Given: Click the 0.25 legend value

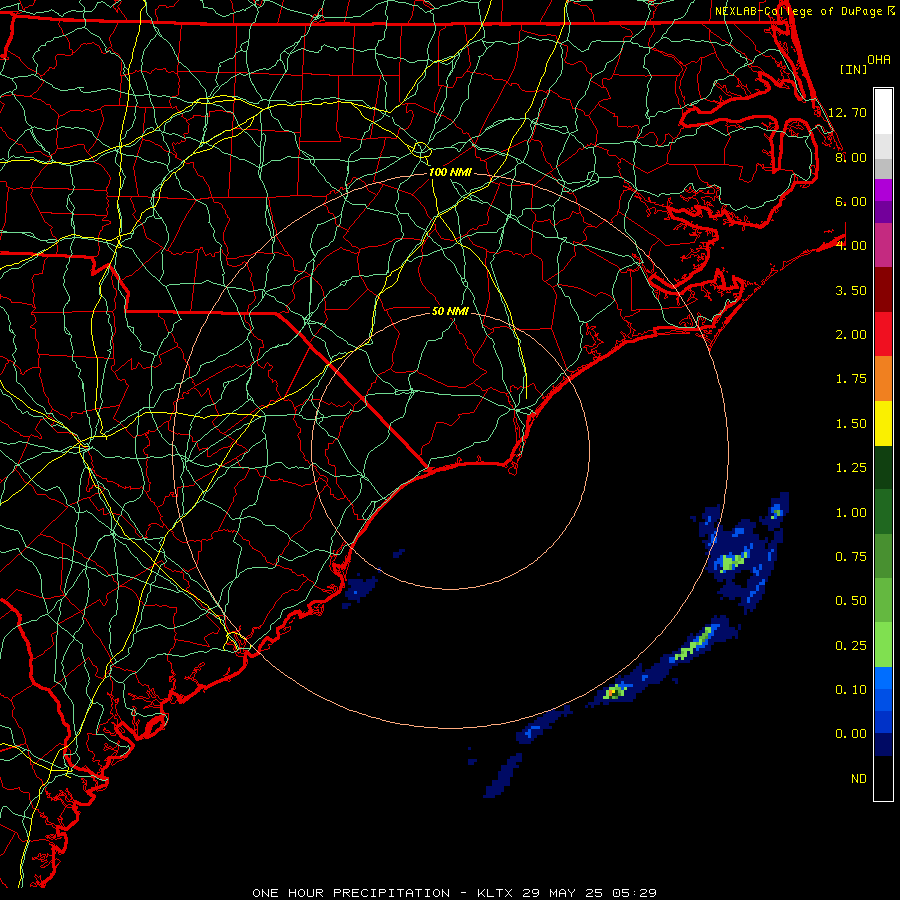Looking at the screenshot, I should pos(851,646).
